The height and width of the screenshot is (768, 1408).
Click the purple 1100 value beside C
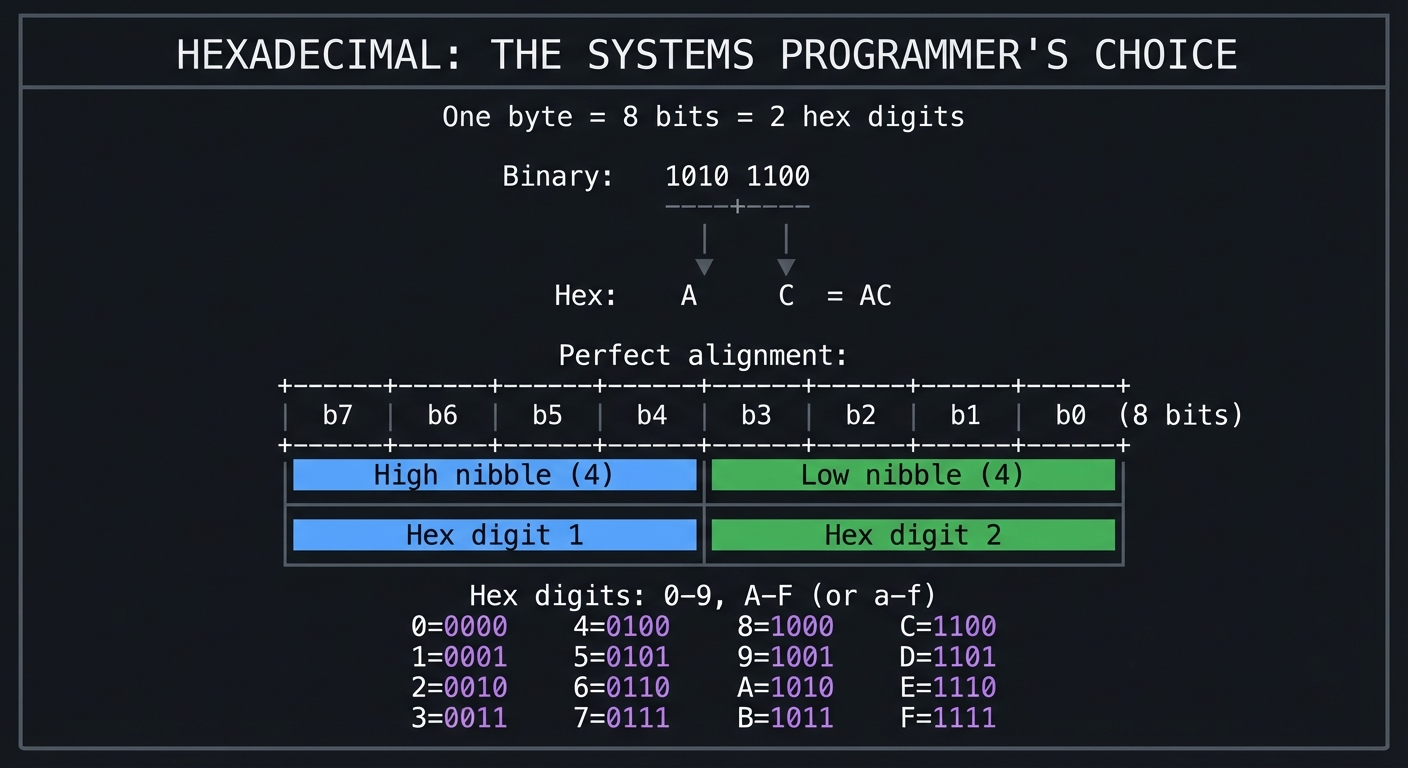[x=966, y=626]
